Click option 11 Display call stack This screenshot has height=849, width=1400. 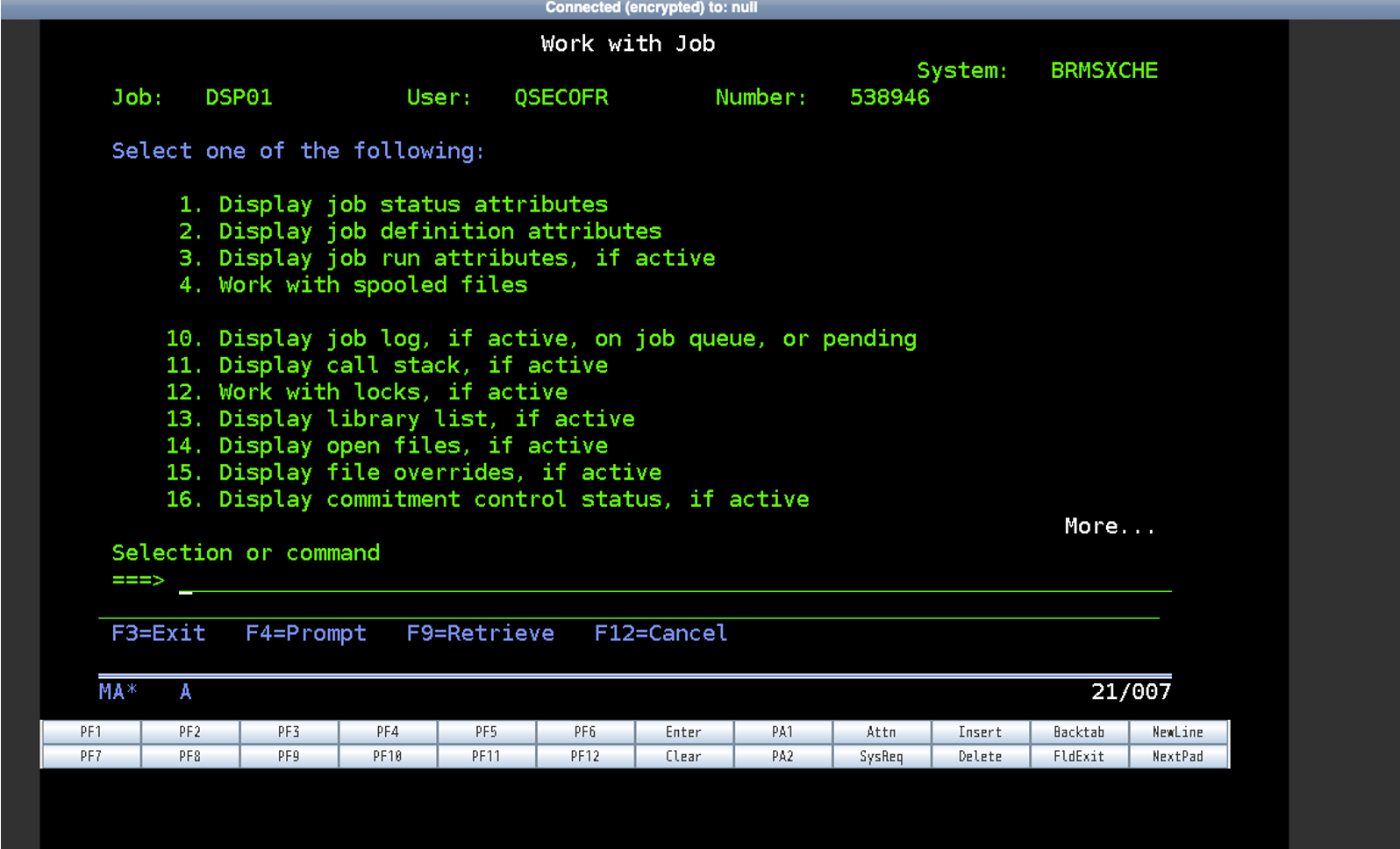click(x=387, y=365)
